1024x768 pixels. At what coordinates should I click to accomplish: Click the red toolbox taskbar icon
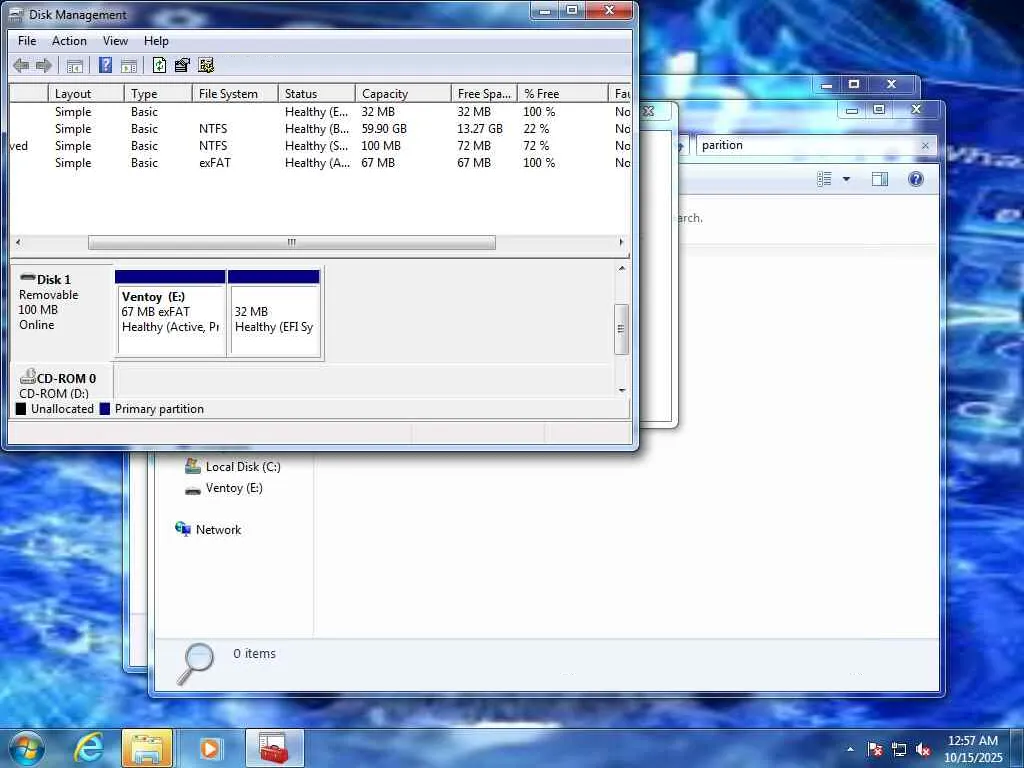click(x=274, y=748)
